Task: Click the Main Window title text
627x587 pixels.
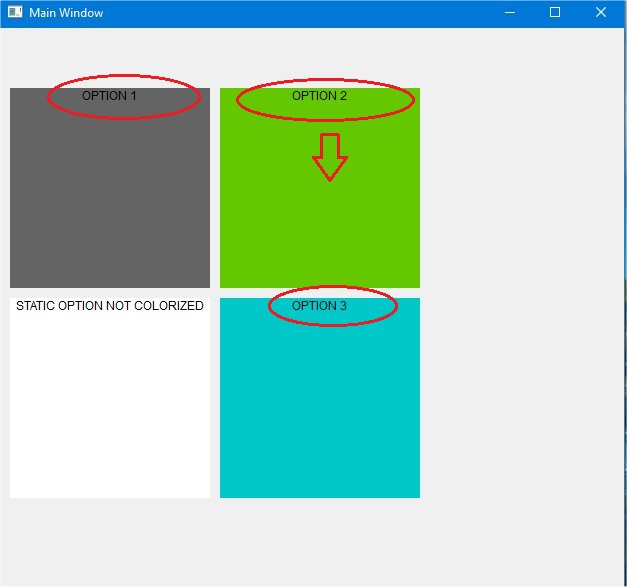Action: [x=66, y=13]
